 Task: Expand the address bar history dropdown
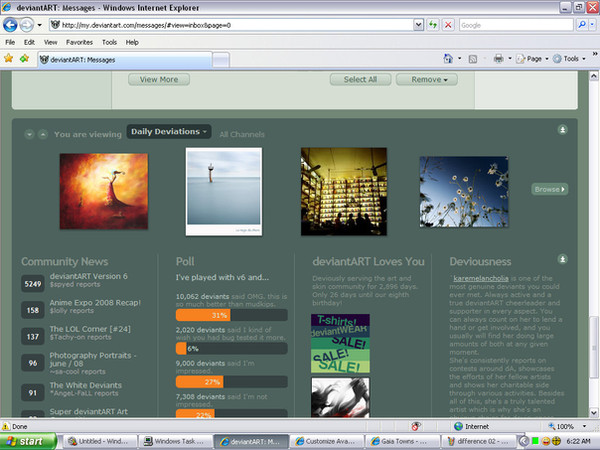tap(418, 25)
